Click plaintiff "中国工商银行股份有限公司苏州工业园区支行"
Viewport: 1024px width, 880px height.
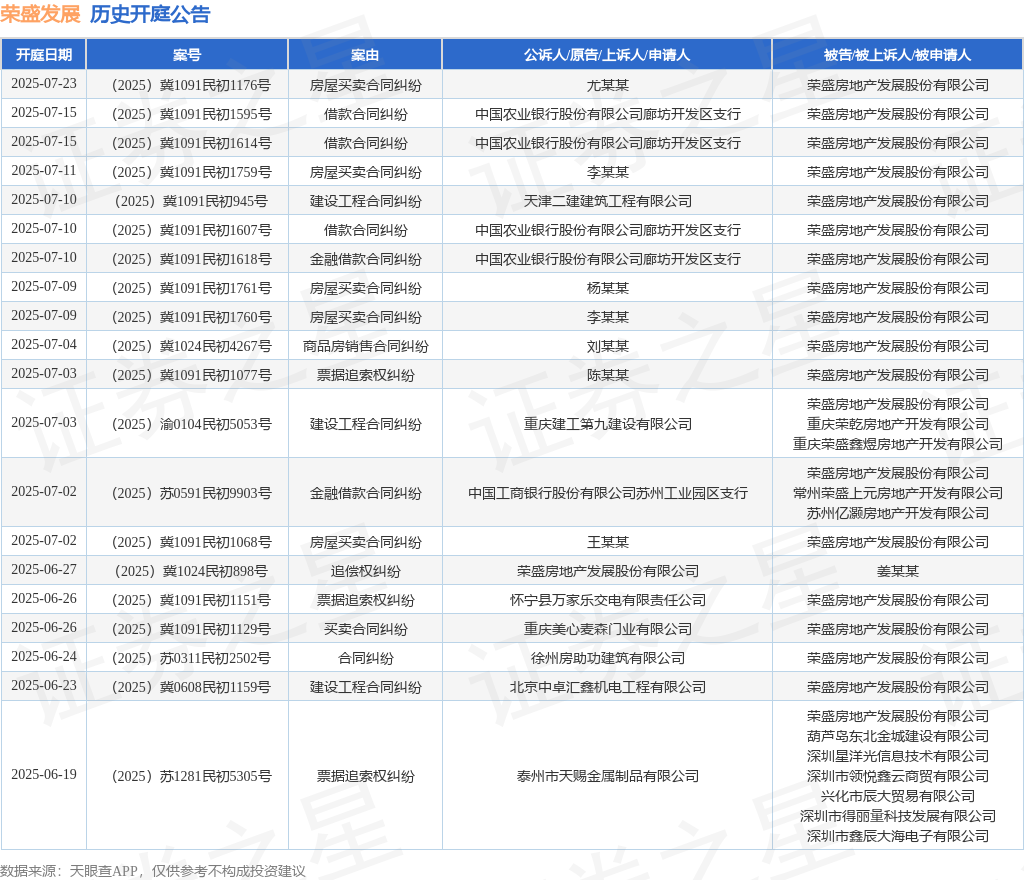click(607, 493)
